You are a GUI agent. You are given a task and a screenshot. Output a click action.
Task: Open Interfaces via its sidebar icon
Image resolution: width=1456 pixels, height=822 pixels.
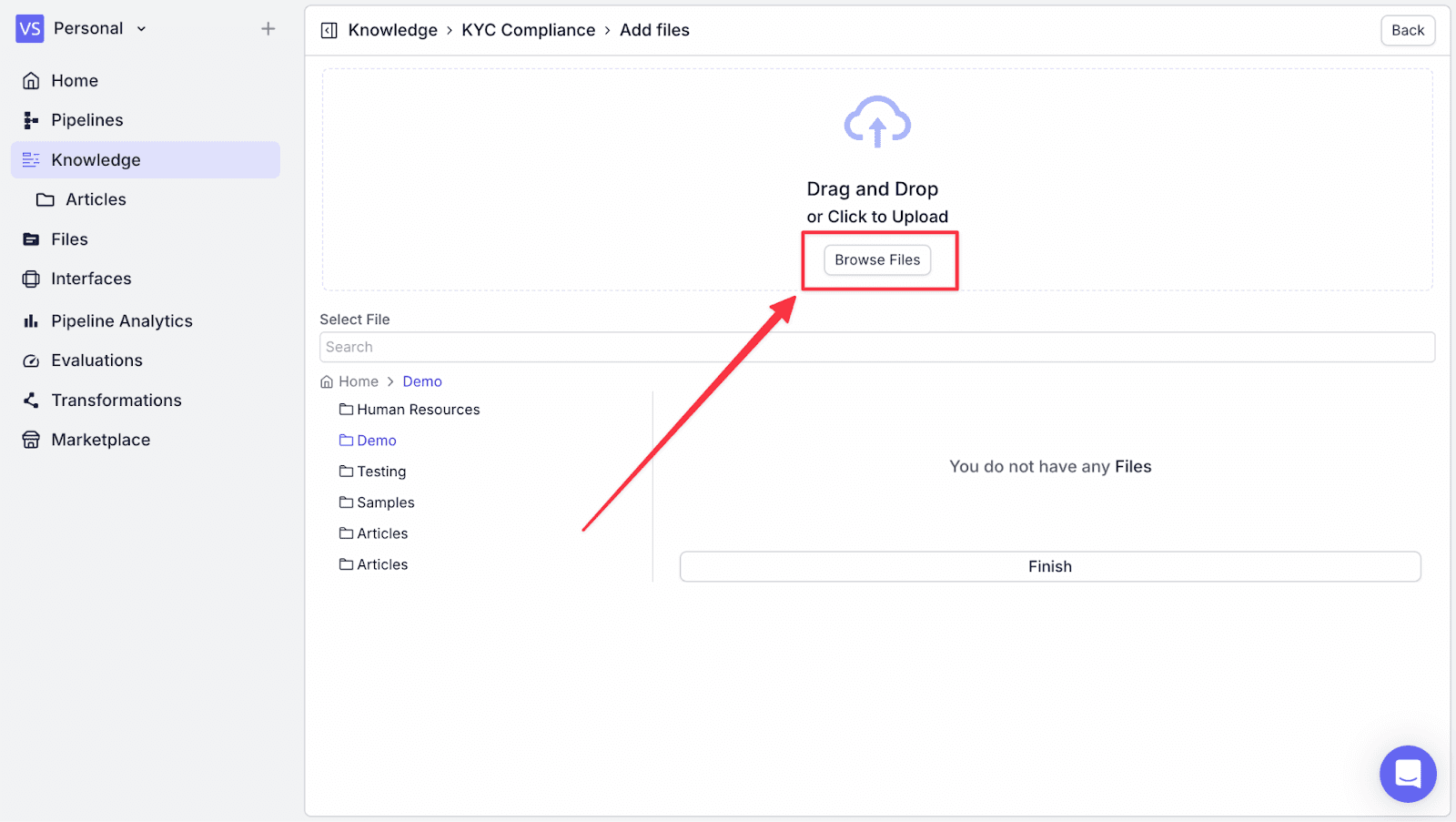tap(31, 279)
